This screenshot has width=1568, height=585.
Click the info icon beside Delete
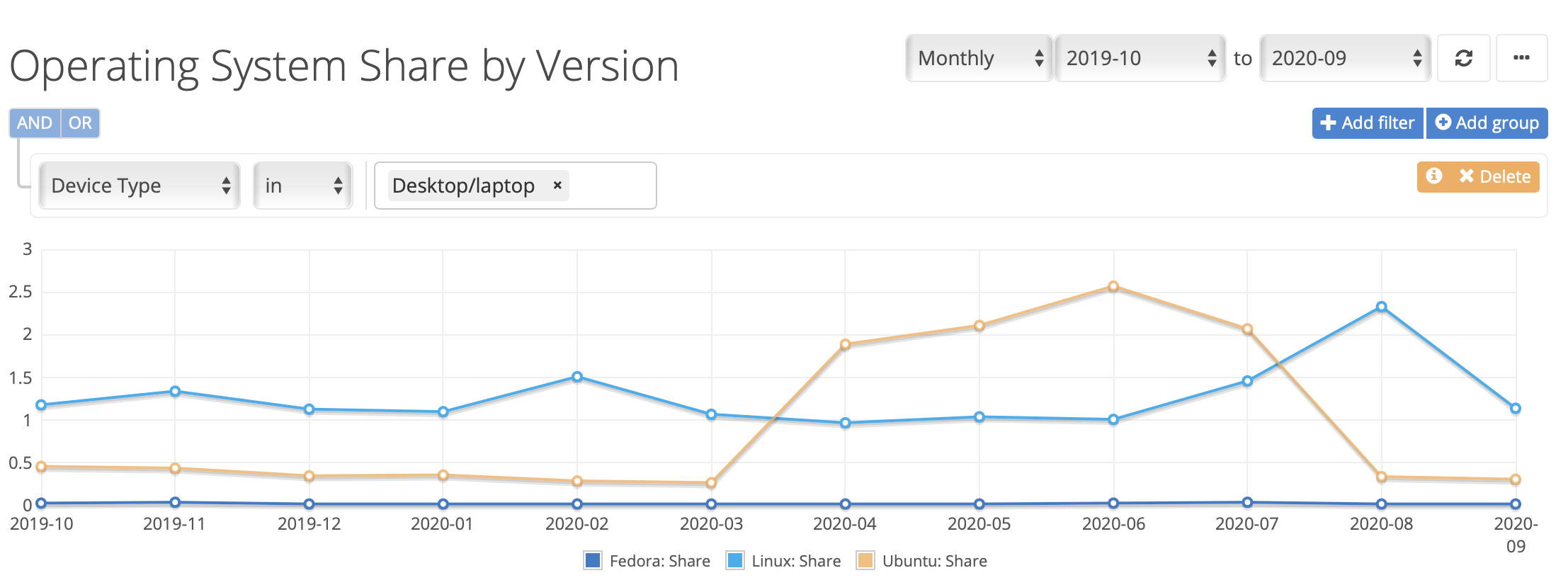[1434, 176]
